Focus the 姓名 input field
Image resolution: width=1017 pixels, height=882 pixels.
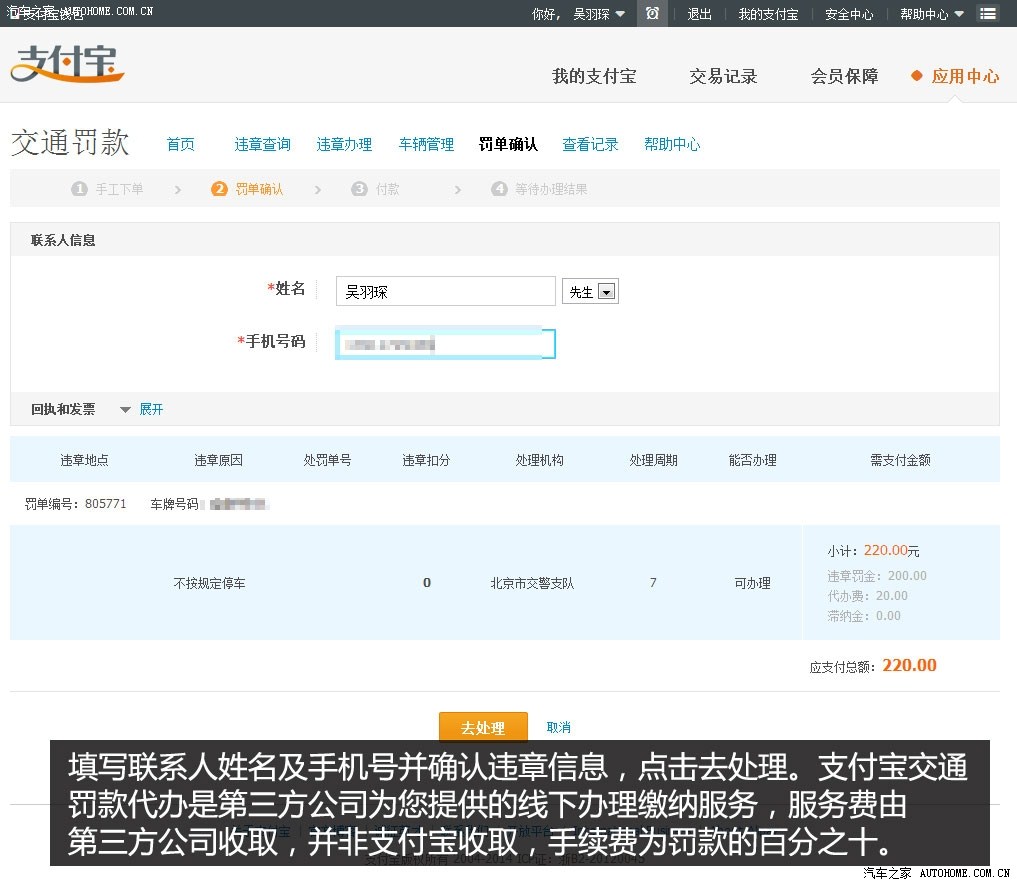pyautogui.click(x=446, y=291)
